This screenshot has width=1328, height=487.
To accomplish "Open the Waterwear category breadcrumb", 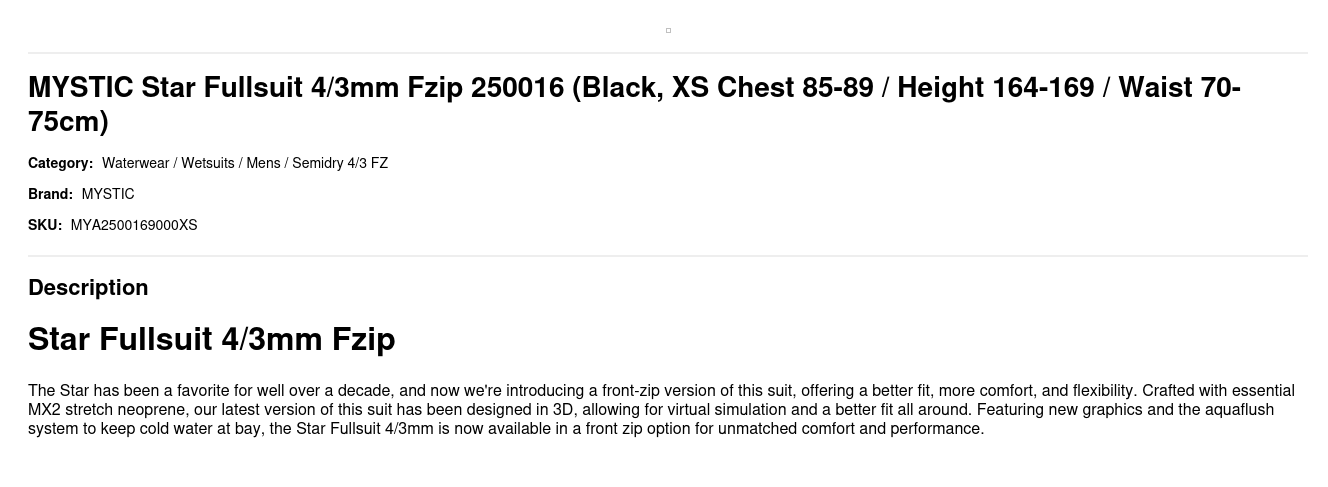I will click(135, 163).
